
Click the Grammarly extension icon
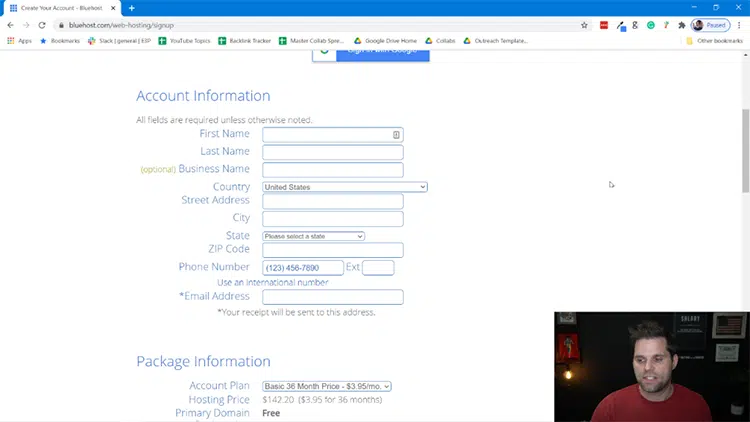pos(650,25)
